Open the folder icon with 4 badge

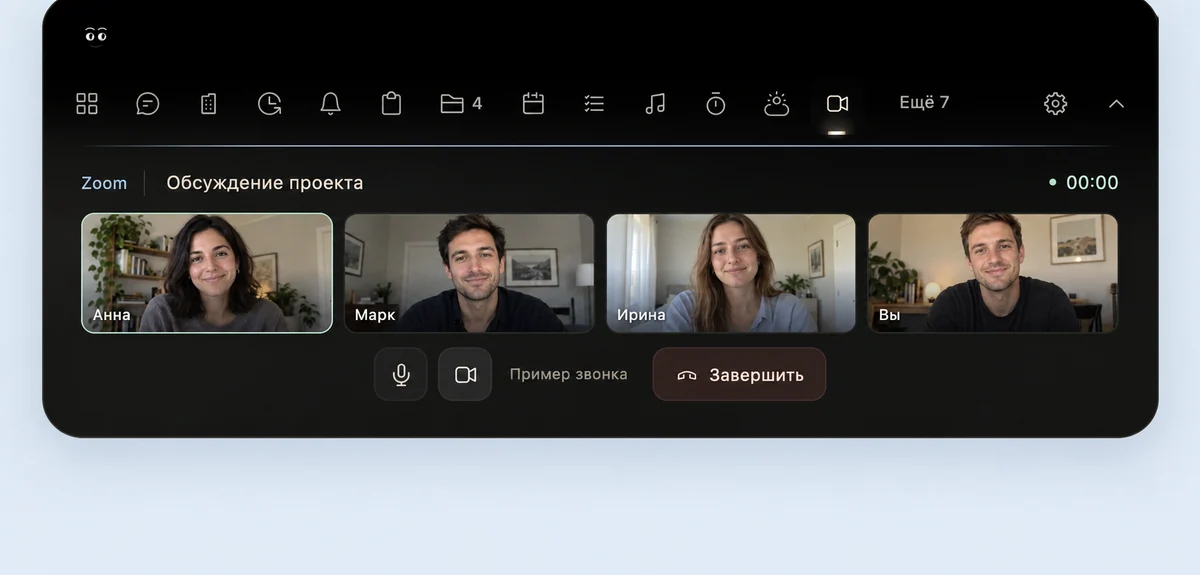(461, 103)
